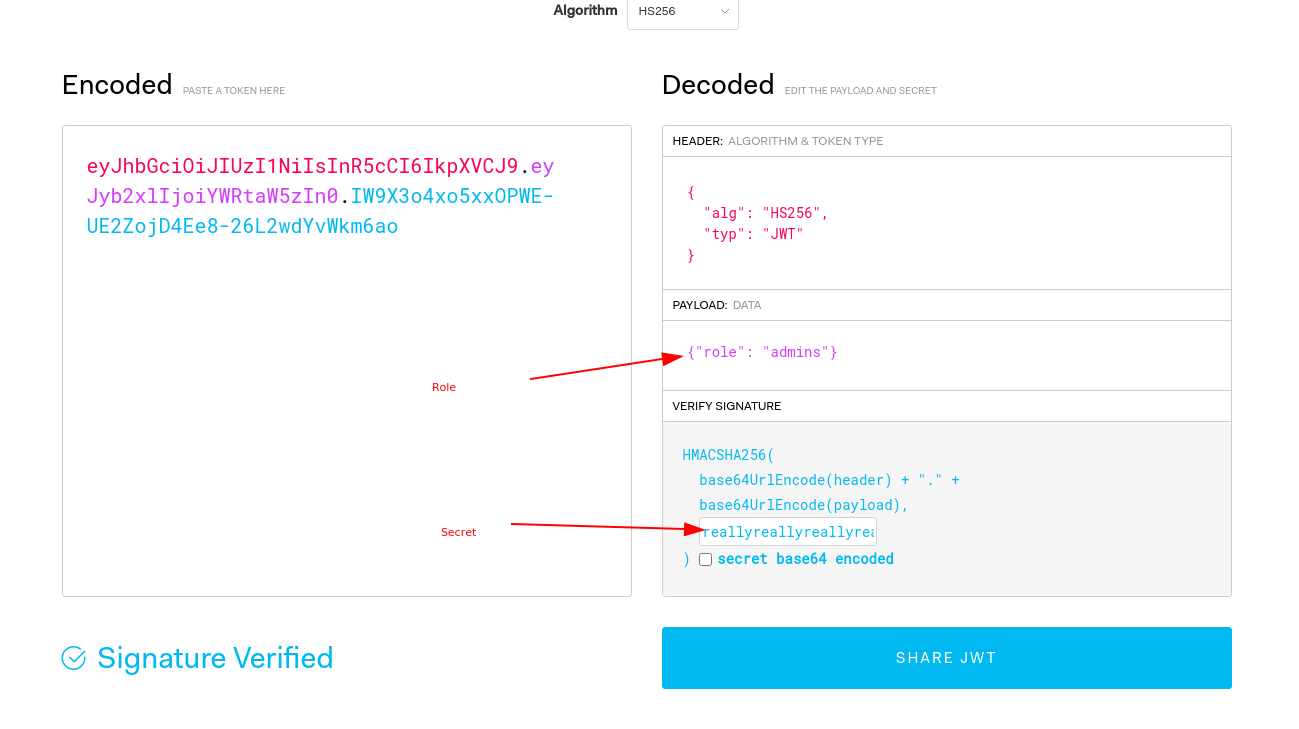The image size is (1299, 729).
Task: Click the Decoded panel heading
Action: 717,85
